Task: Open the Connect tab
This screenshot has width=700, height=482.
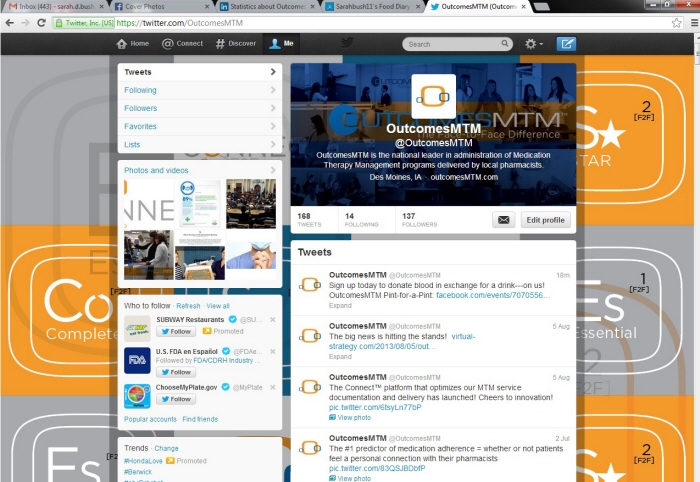Action: tap(183, 44)
